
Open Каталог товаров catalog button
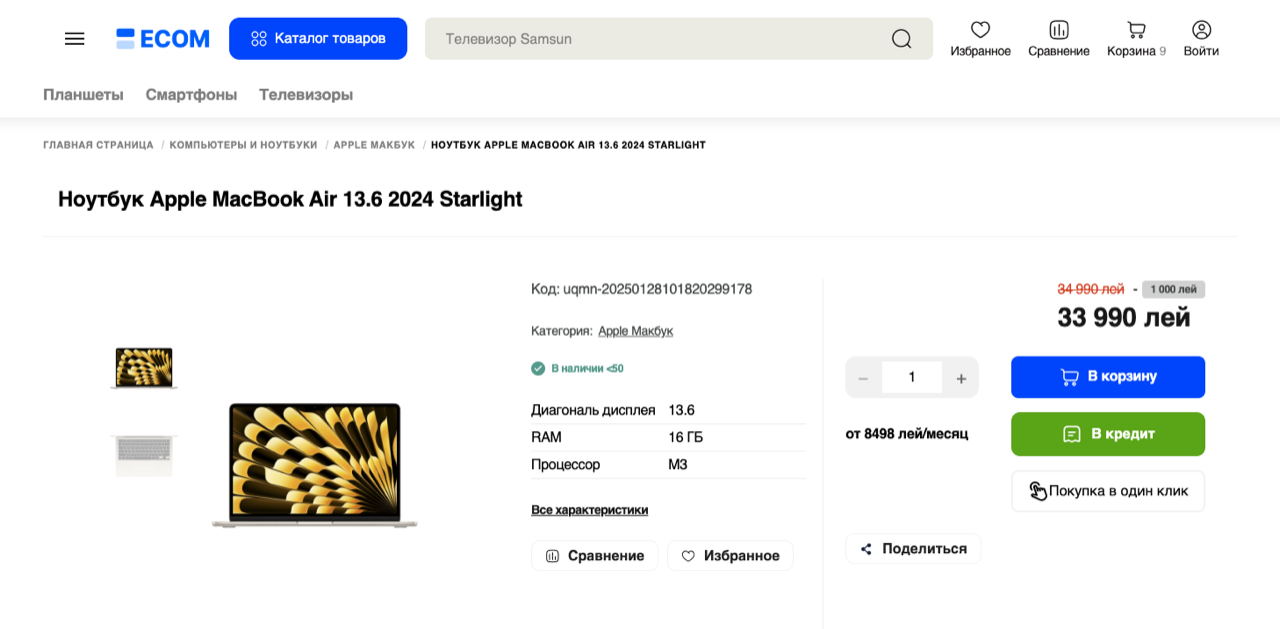click(x=318, y=39)
